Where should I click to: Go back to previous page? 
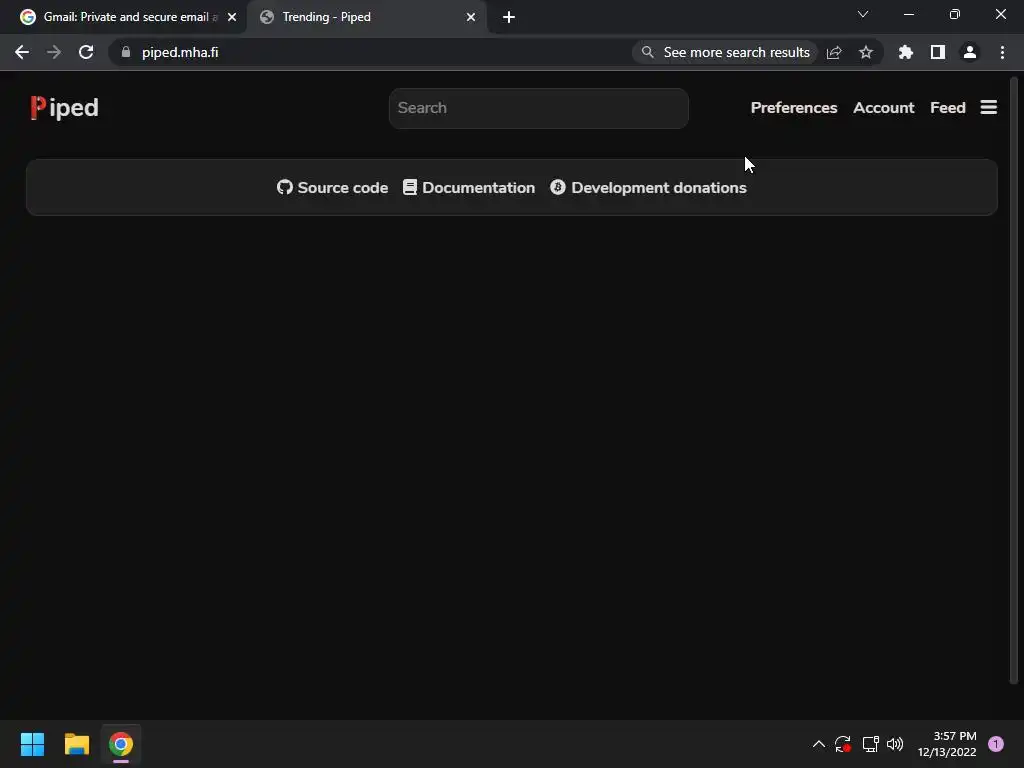(22, 52)
